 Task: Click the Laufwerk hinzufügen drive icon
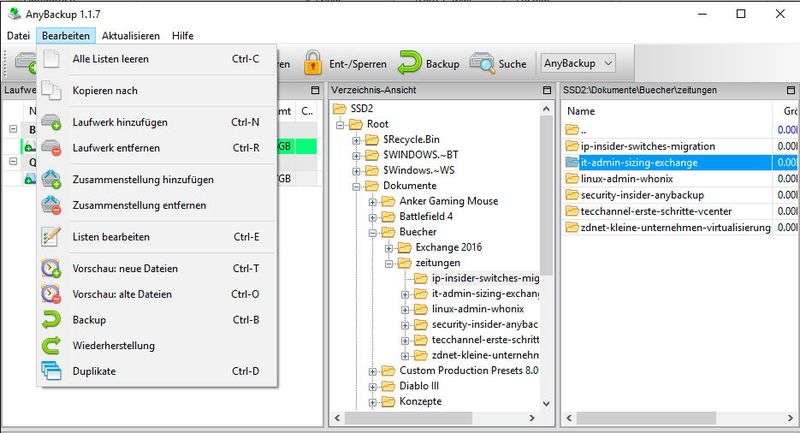[x=51, y=122]
